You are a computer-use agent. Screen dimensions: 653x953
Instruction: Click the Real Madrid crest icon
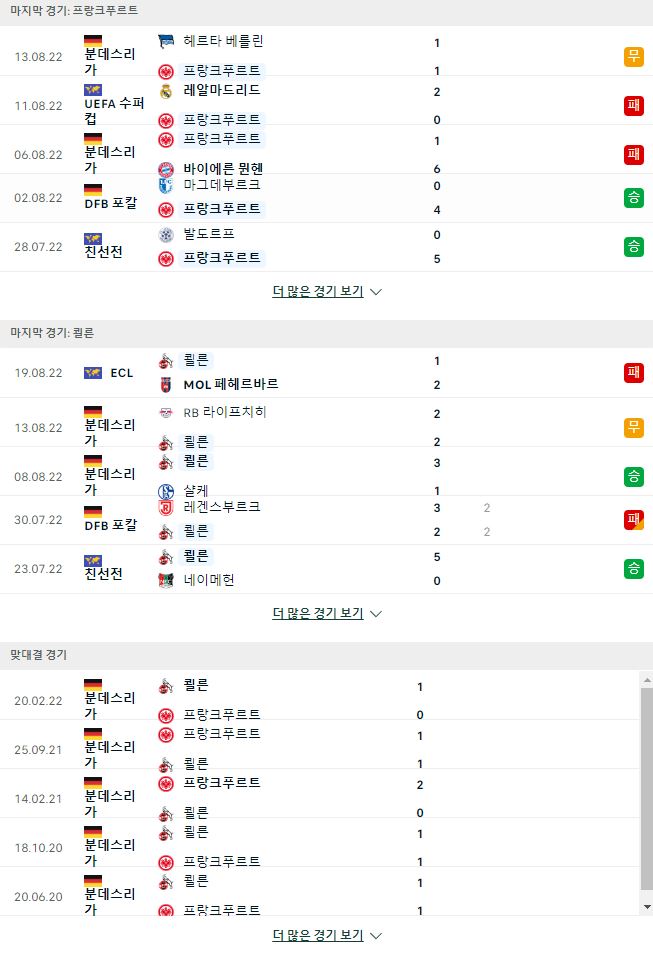point(166,92)
